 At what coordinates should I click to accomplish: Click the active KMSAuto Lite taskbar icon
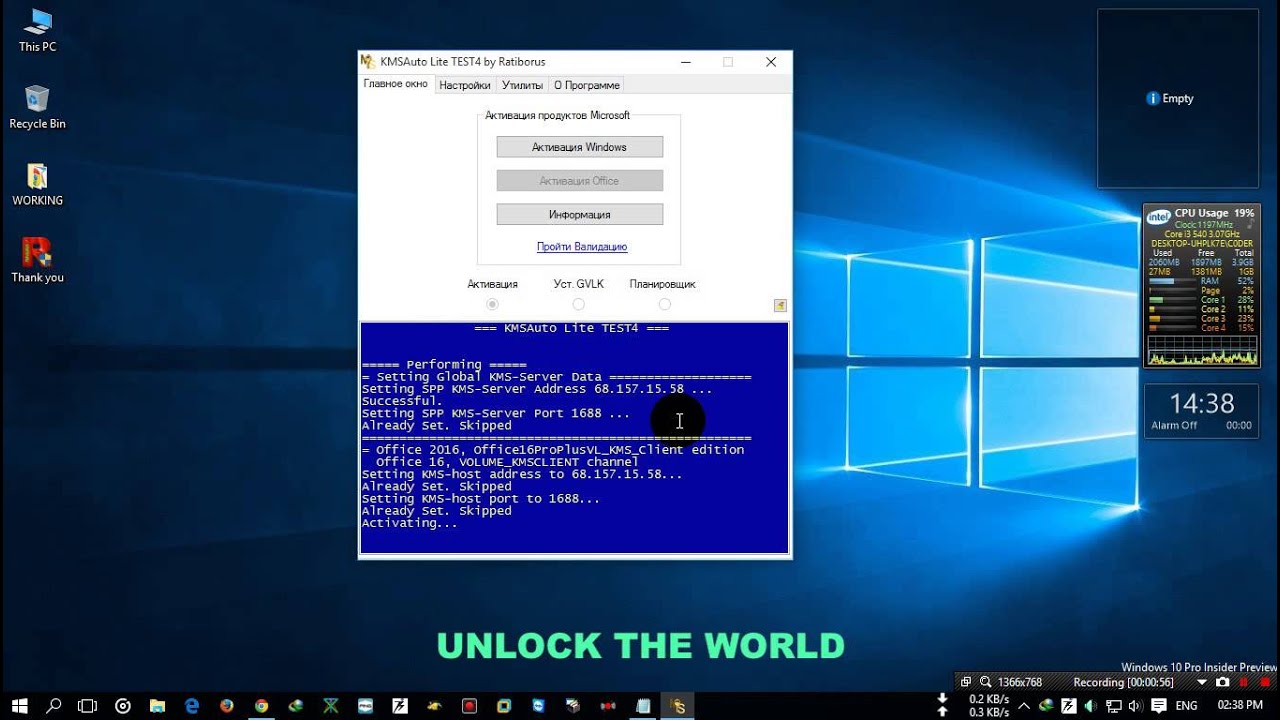(x=679, y=705)
